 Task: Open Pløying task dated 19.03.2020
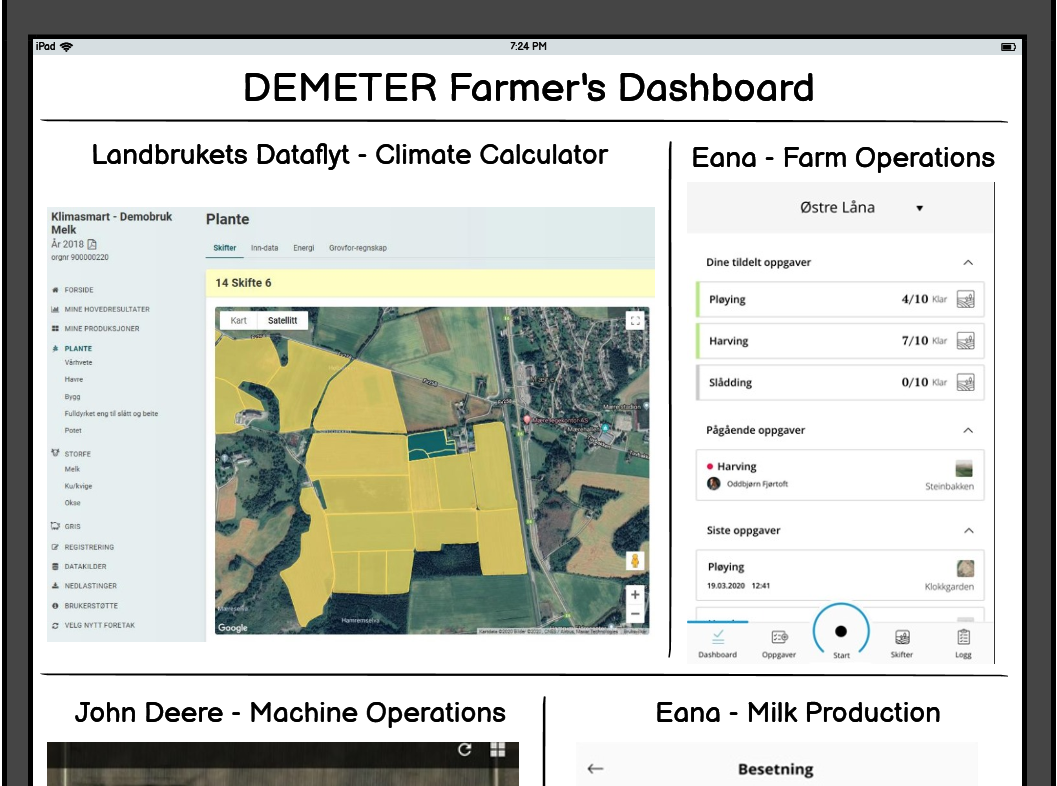840,576
